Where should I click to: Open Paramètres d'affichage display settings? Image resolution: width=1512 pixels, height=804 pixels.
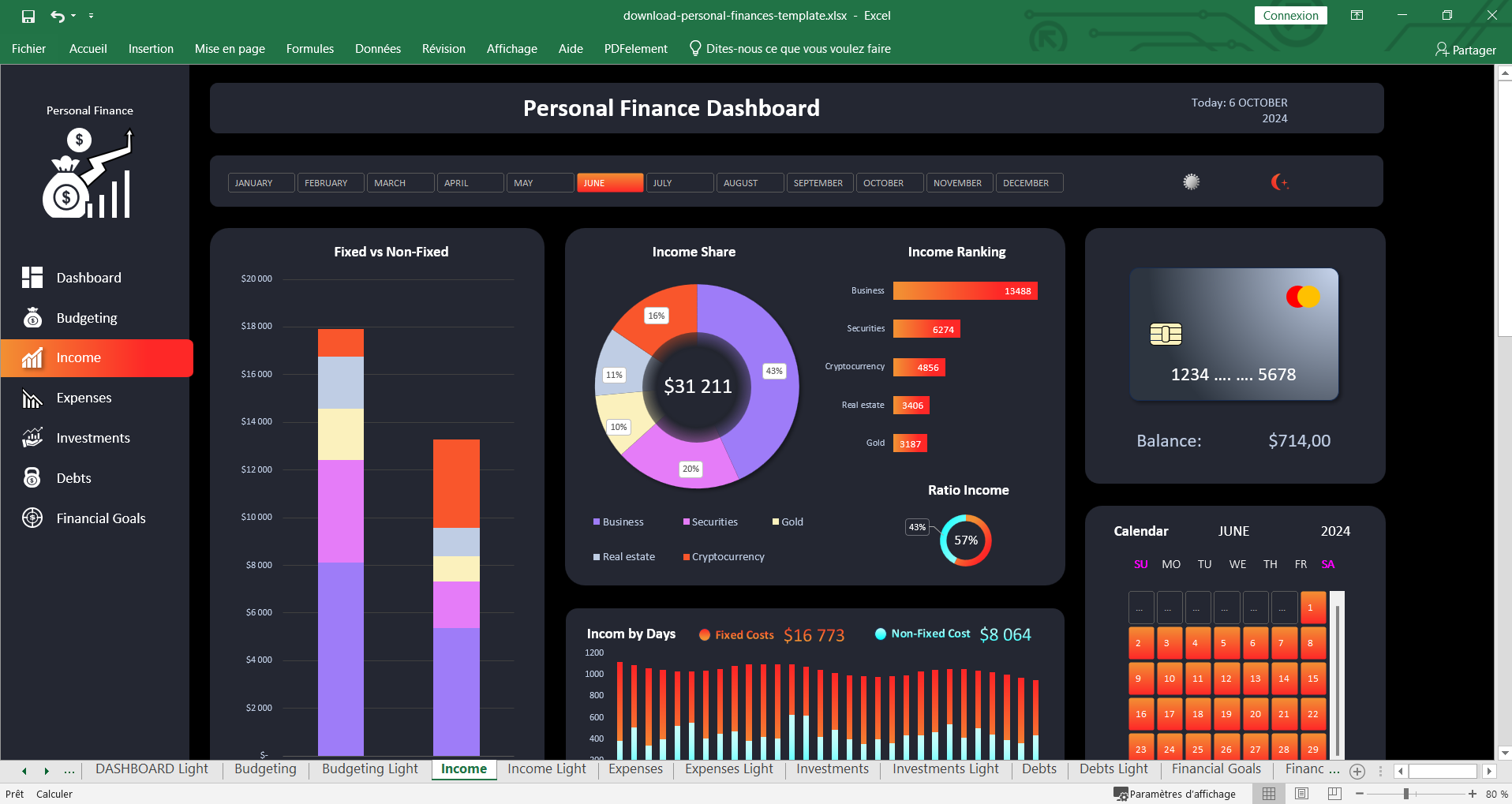pyautogui.click(x=1174, y=794)
